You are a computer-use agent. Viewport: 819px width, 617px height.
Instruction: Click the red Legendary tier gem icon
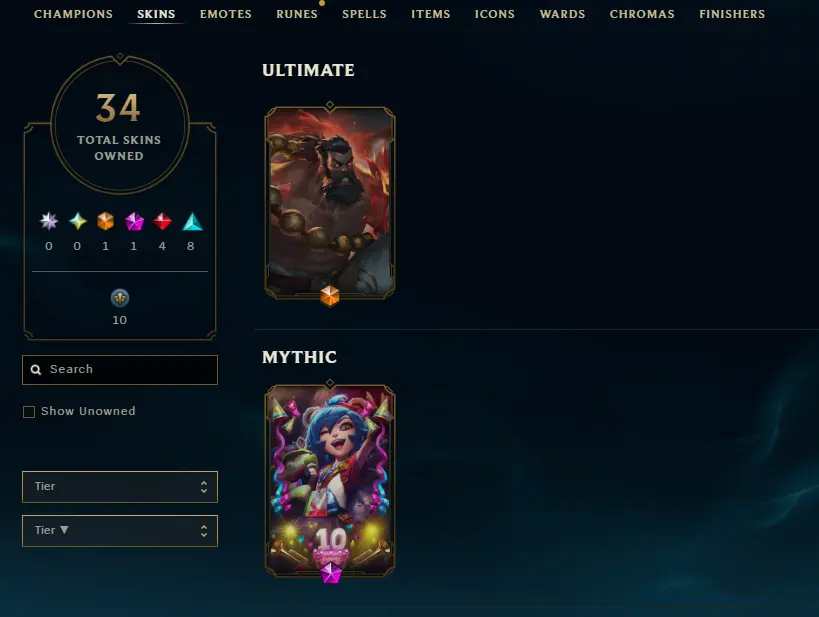[162, 221]
